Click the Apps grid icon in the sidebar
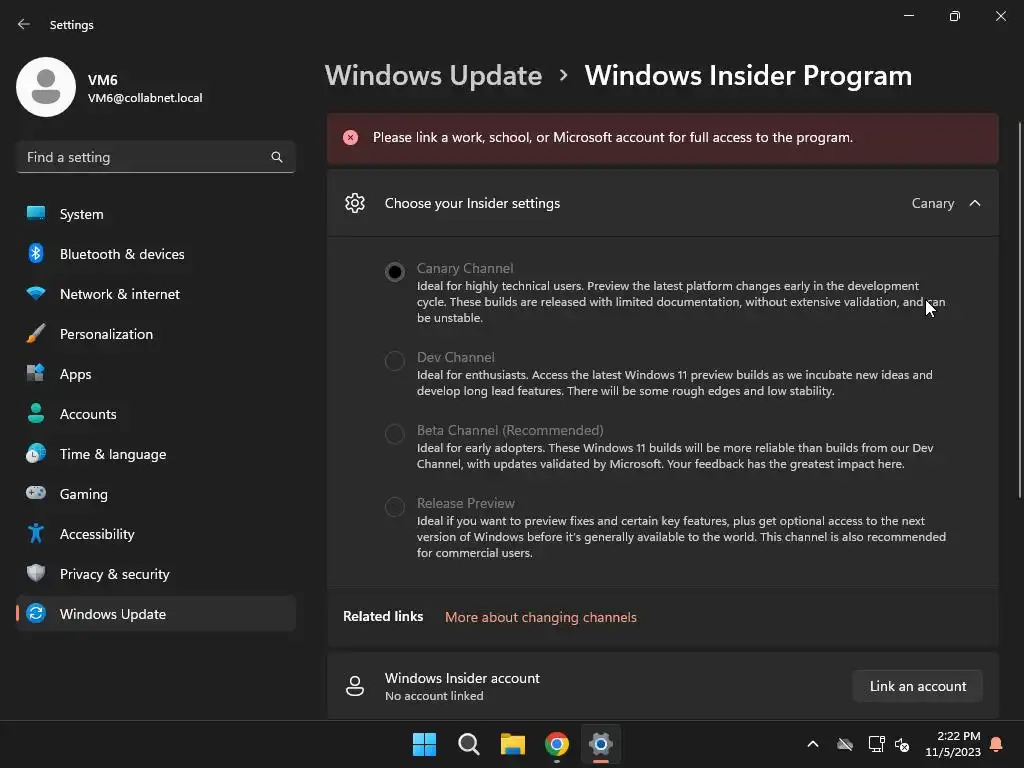The image size is (1024, 768). [x=36, y=374]
